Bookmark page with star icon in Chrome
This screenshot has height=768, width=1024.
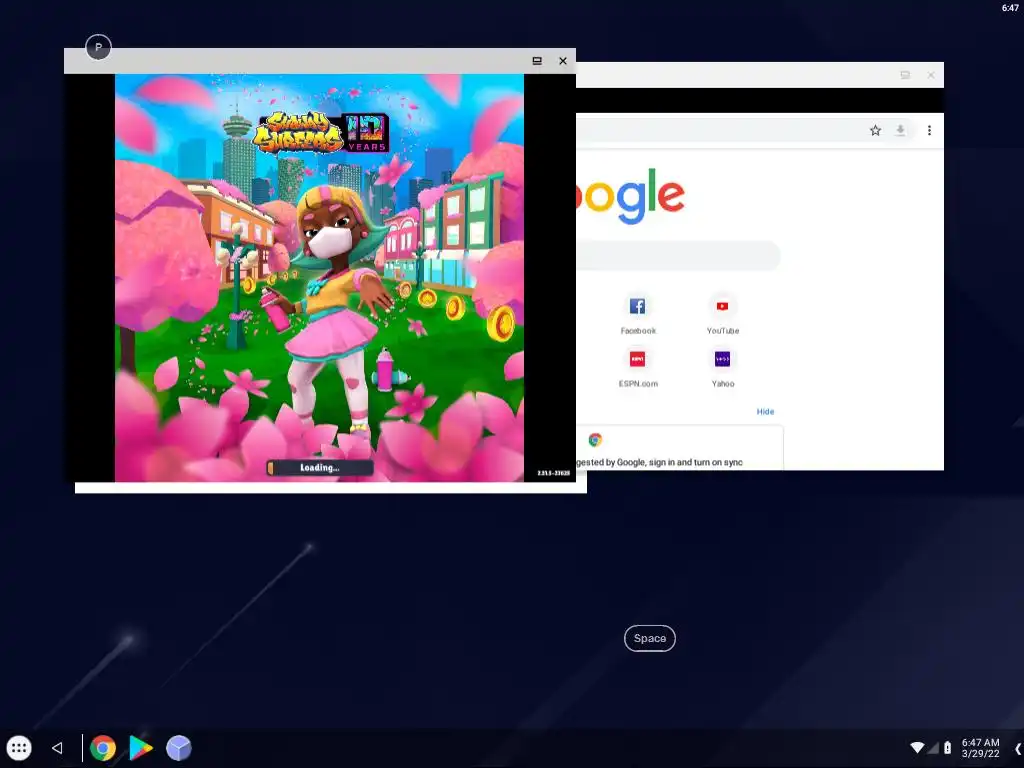coord(875,131)
